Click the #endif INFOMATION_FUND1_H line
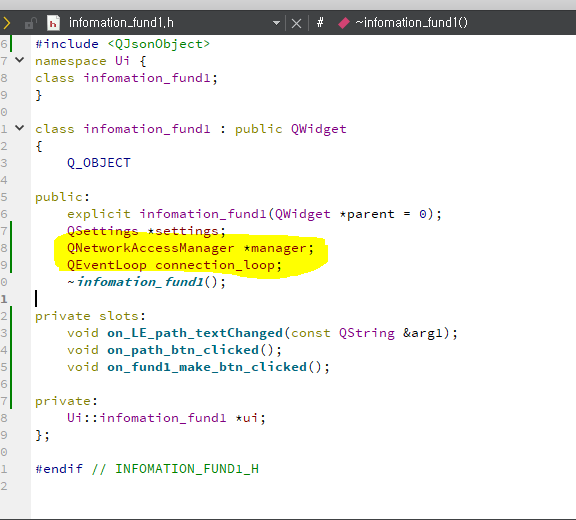This screenshot has height=520, width=576. [x=147, y=469]
